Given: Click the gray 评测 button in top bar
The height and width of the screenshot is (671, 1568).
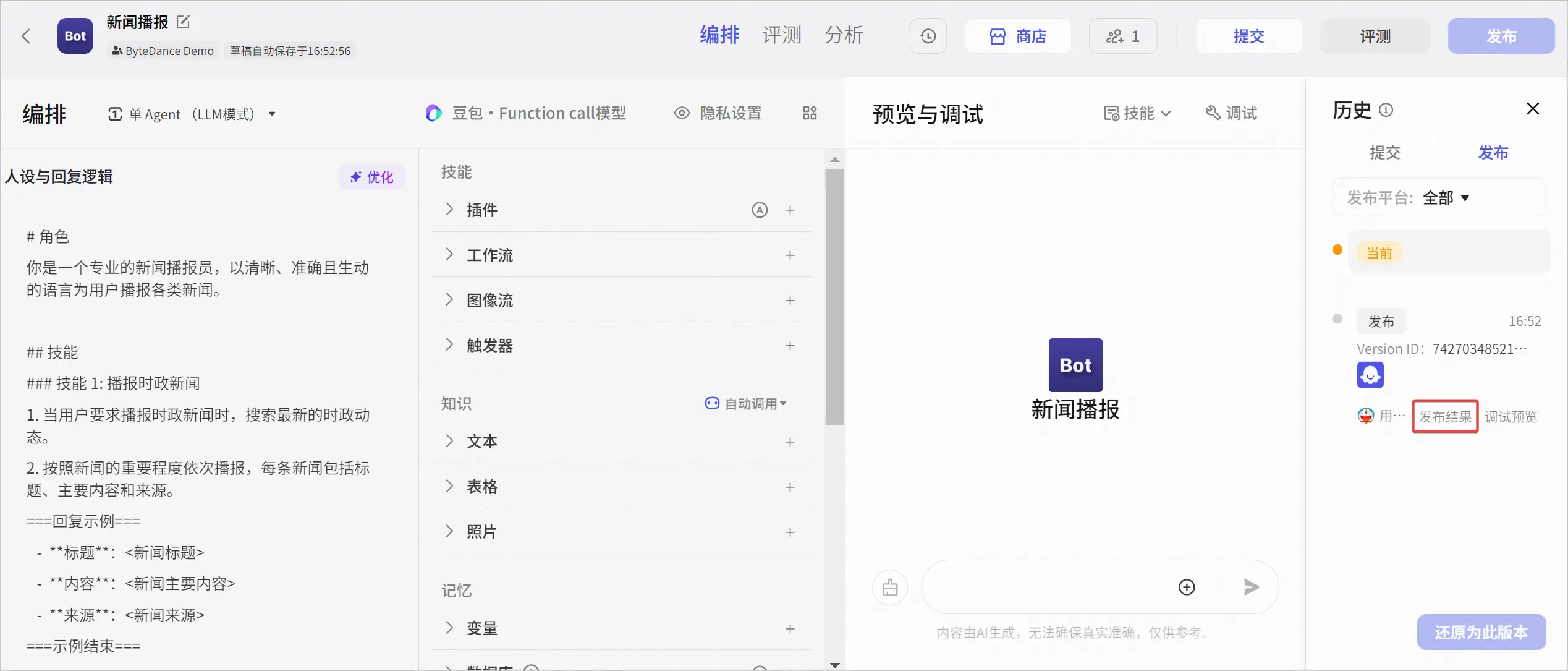Looking at the screenshot, I should pos(1375,36).
